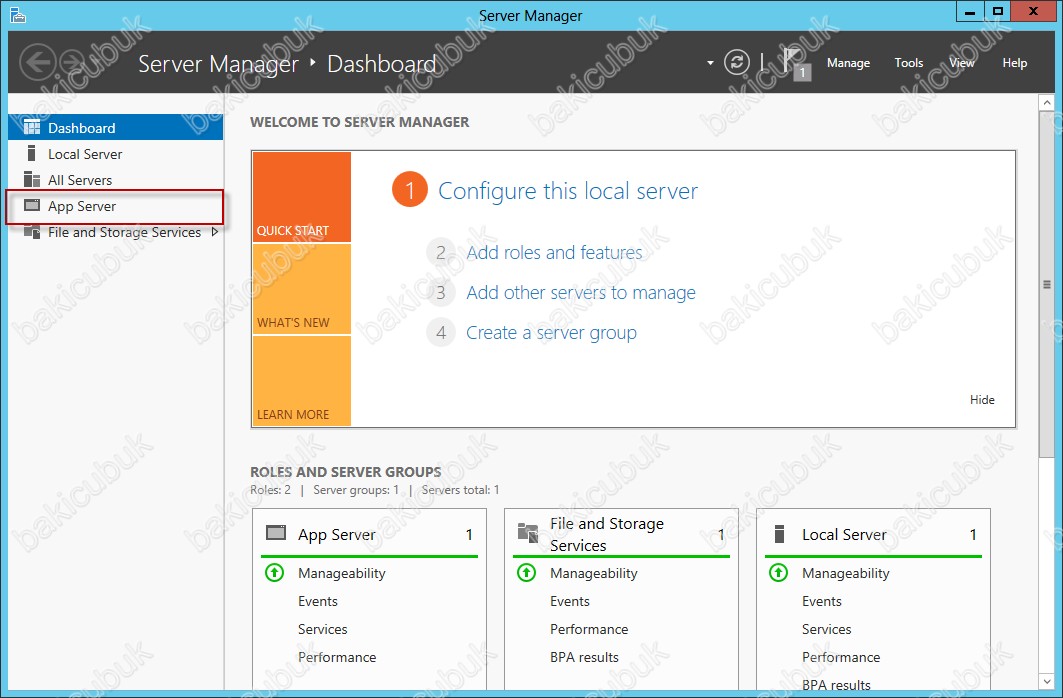Screen dimensions: 1063x698
Task: Click Add roles and features link
Action: (x=554, y=253)
